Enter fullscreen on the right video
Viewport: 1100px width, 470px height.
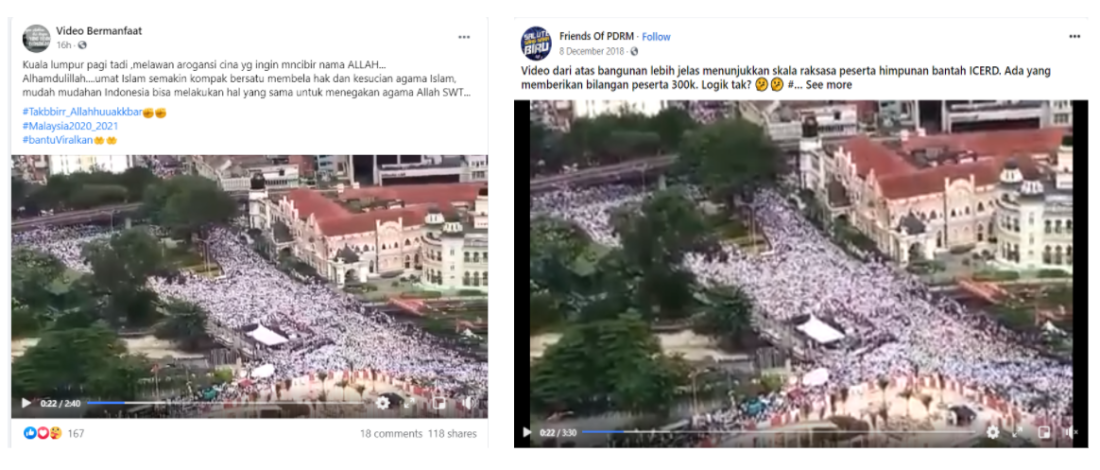[x=1019, y=432]
